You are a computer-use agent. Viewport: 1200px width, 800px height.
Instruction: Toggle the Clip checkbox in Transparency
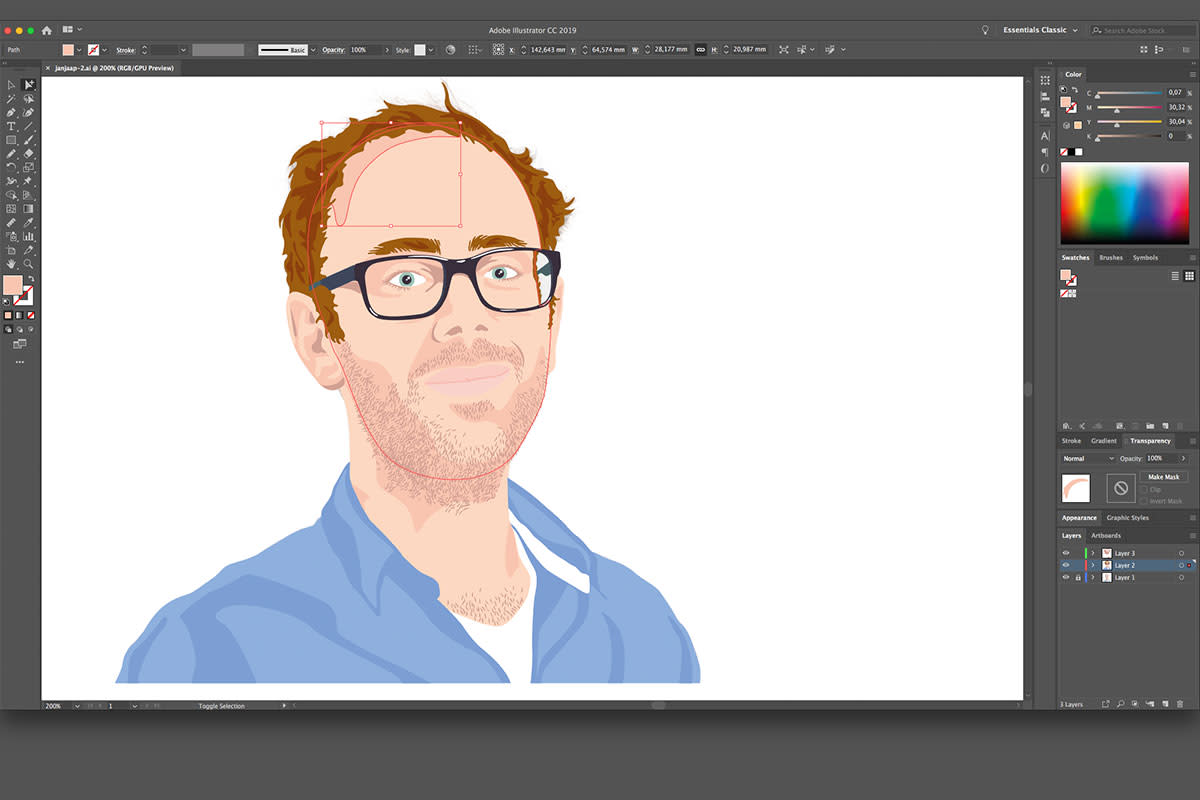(x=1145, y=490)
